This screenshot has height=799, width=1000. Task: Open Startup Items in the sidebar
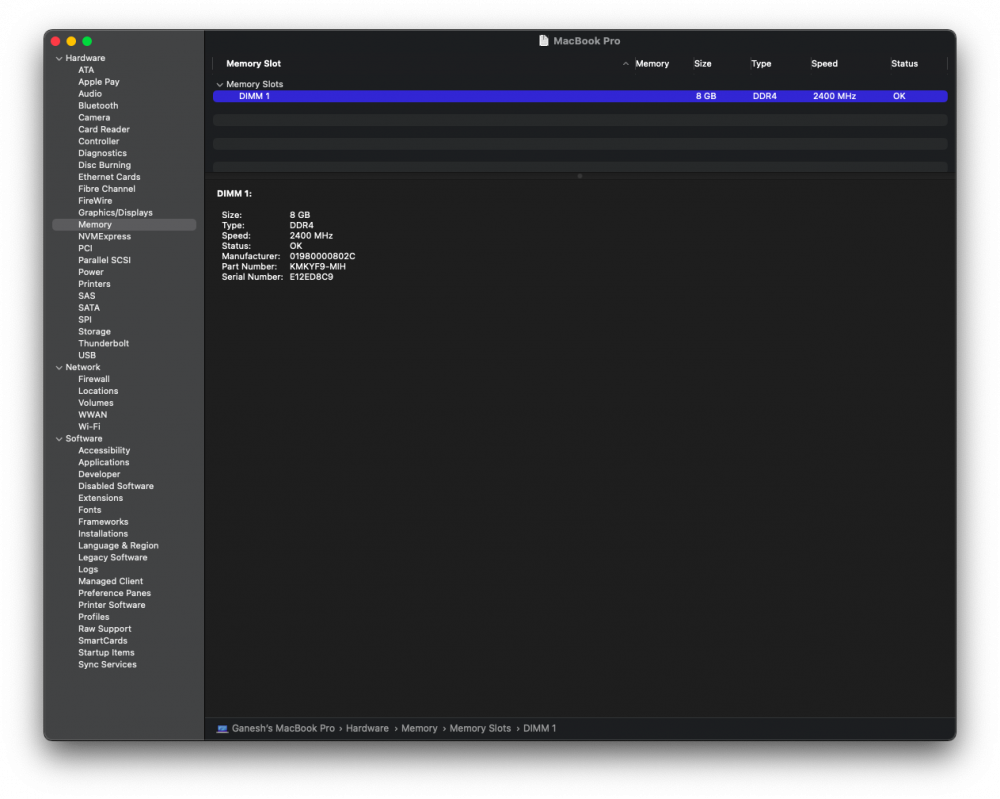[x=106, y=653]
